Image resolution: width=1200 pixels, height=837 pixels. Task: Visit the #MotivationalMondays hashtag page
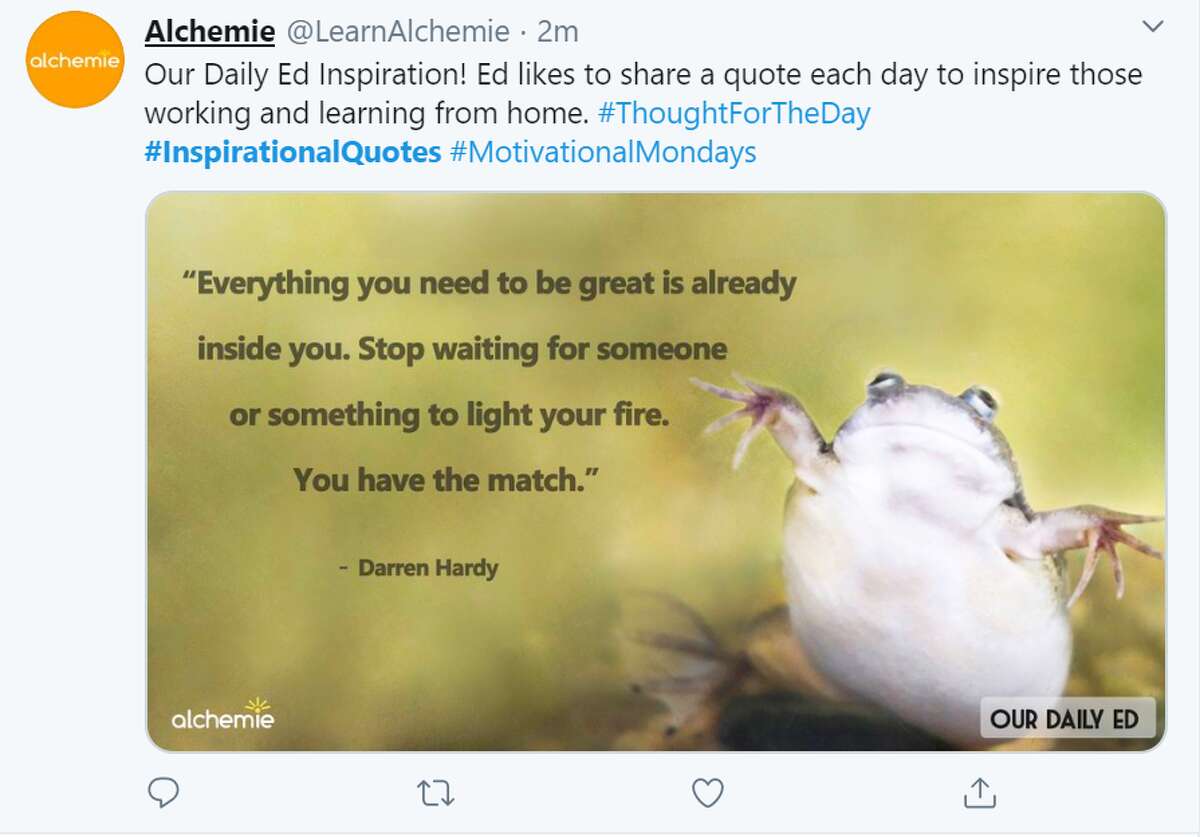[x=603, y=152]
